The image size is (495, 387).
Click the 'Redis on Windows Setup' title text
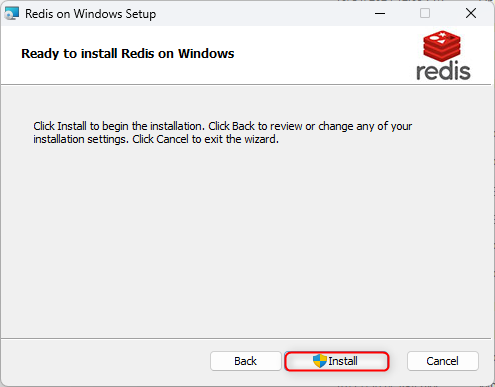click(91, 14)
